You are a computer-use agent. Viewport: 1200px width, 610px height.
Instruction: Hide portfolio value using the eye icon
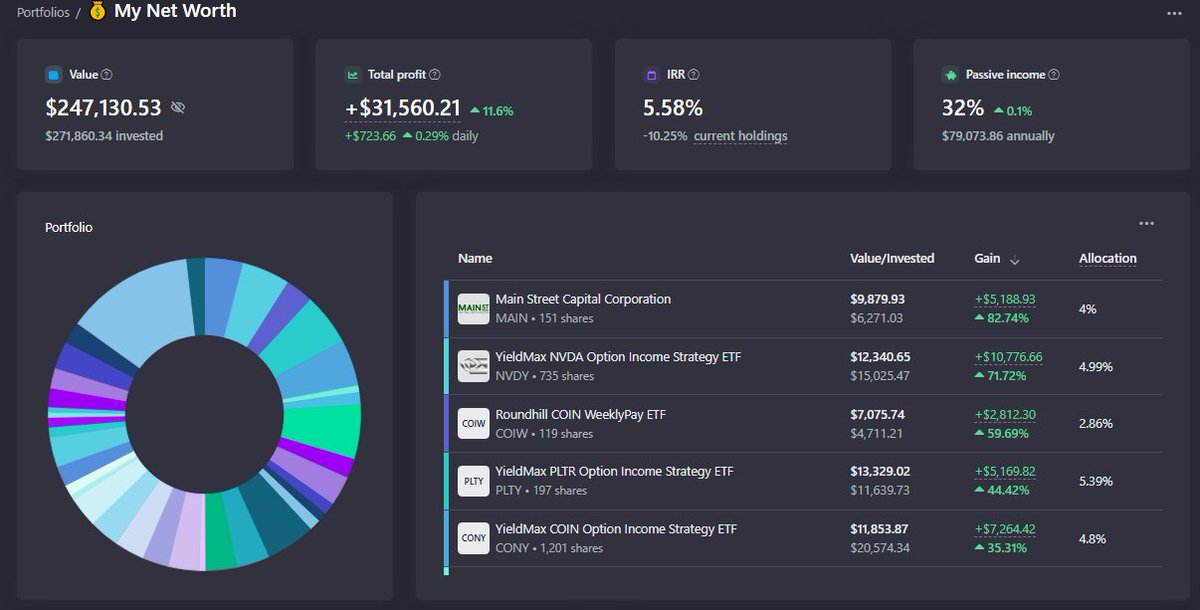tap(178, 108)
